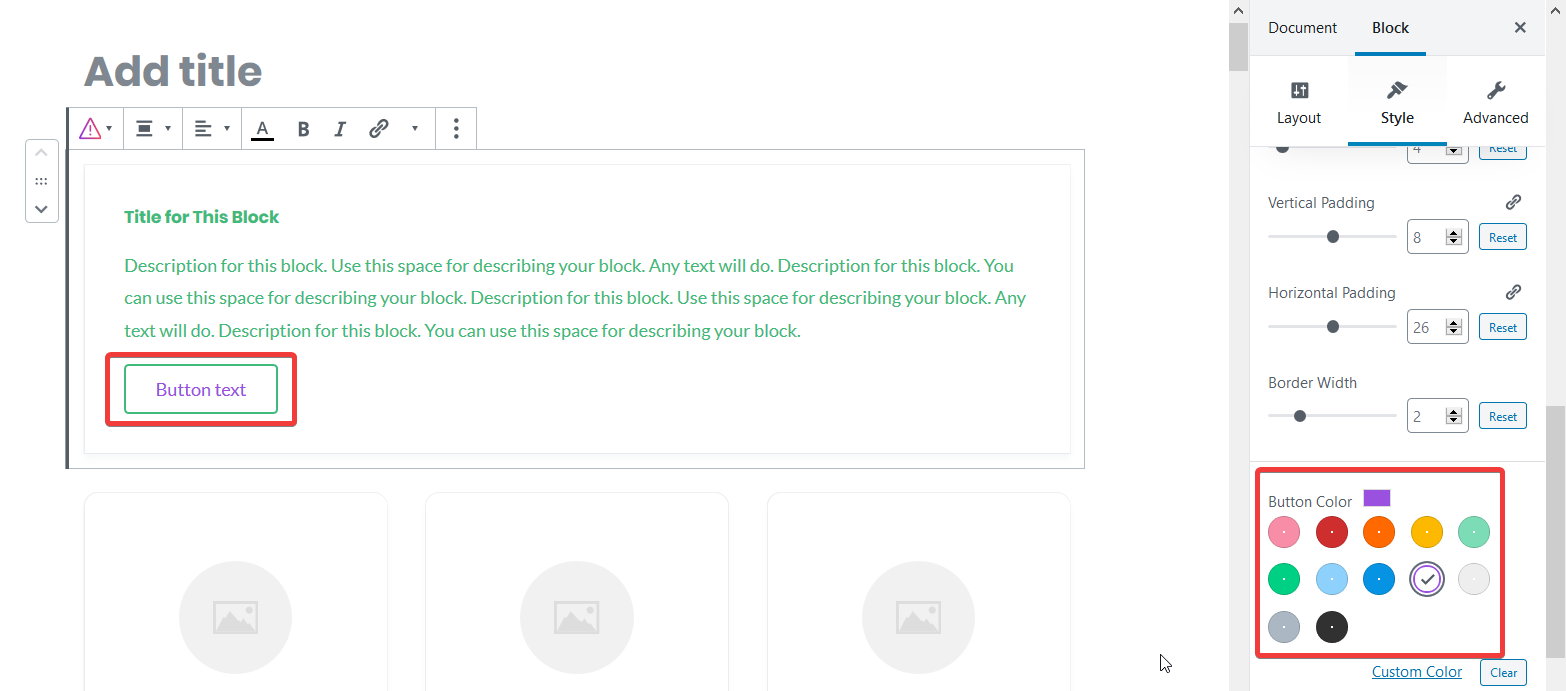Reset the Border Width value
This screenshot has width=1566, height=691.
(1503, 416)
